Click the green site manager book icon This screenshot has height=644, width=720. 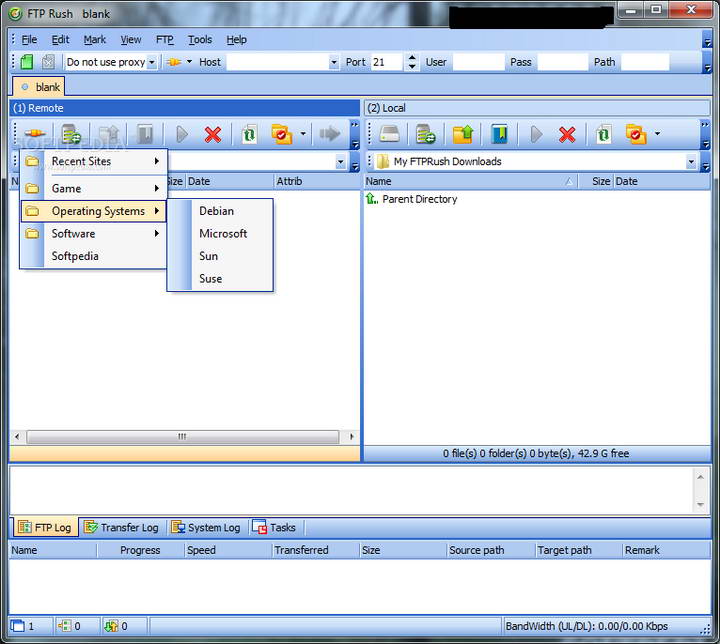click(x=27, y=62)
